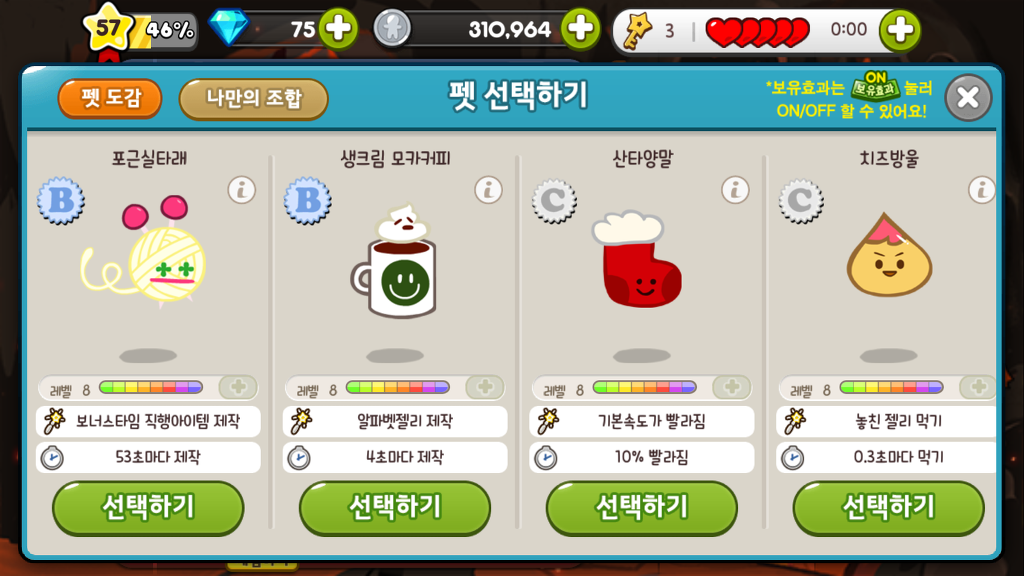Open info icon for 치즈방울 pet
The image size is (1024, 576).
[982, 191]
